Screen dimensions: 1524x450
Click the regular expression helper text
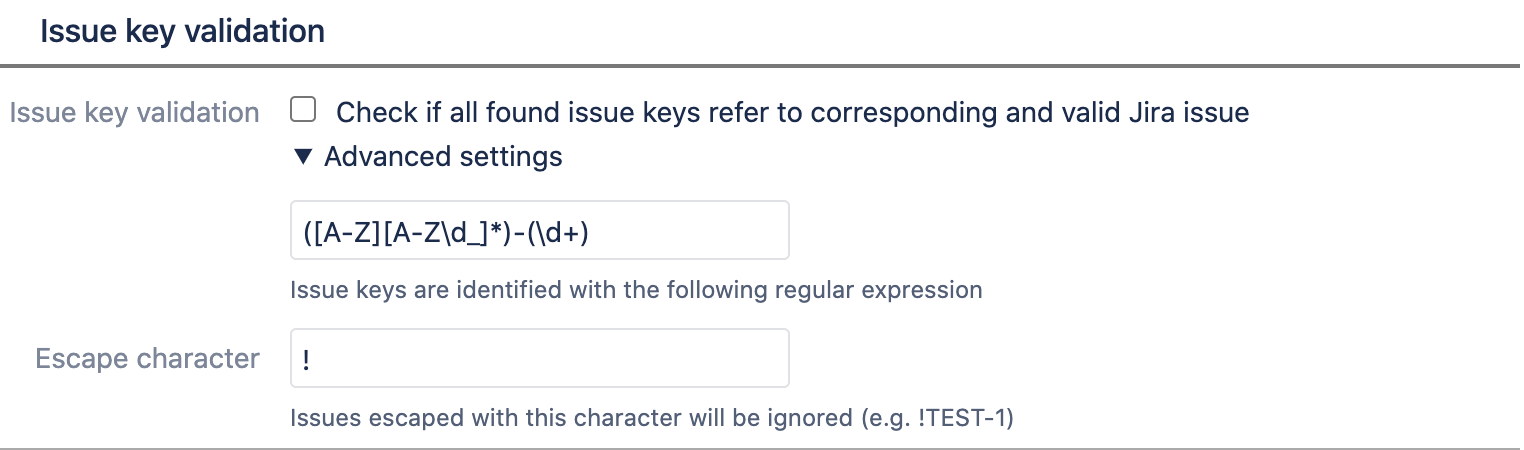[636, 291]
